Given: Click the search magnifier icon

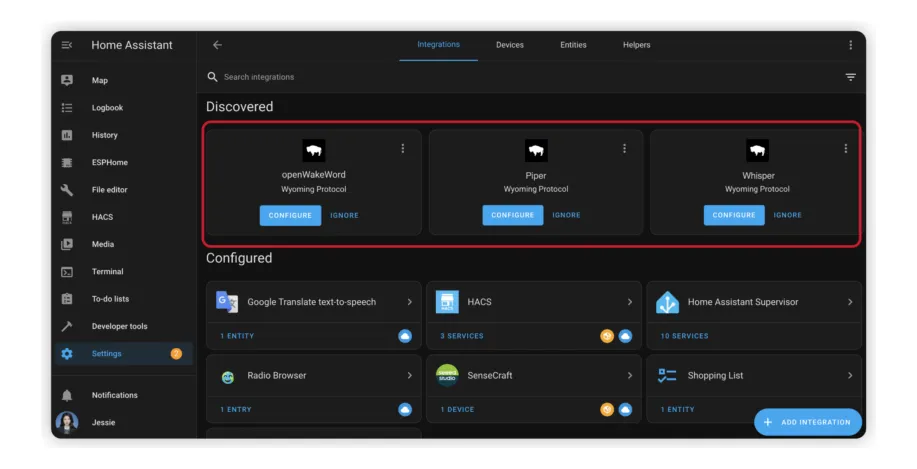Looking at the screenshot, I should 212,77.
